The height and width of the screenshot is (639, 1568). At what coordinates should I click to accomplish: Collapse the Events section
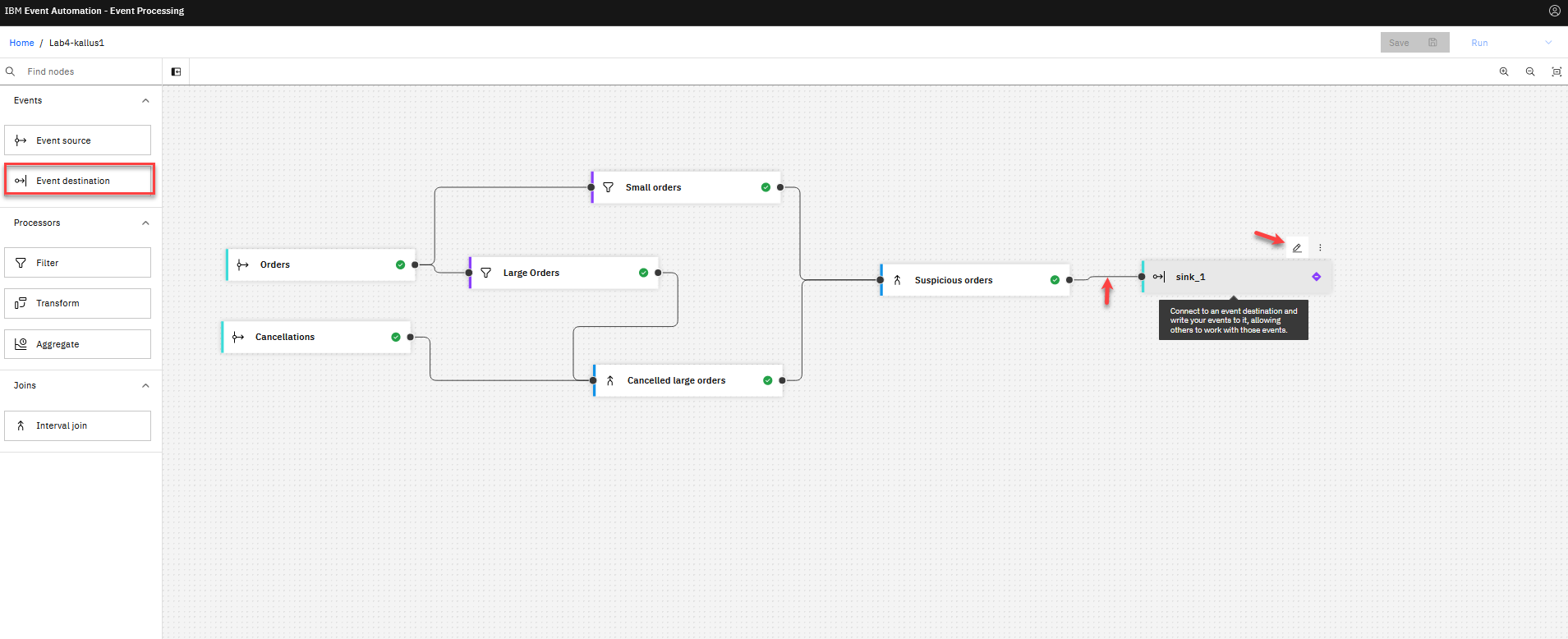point(145,100)
